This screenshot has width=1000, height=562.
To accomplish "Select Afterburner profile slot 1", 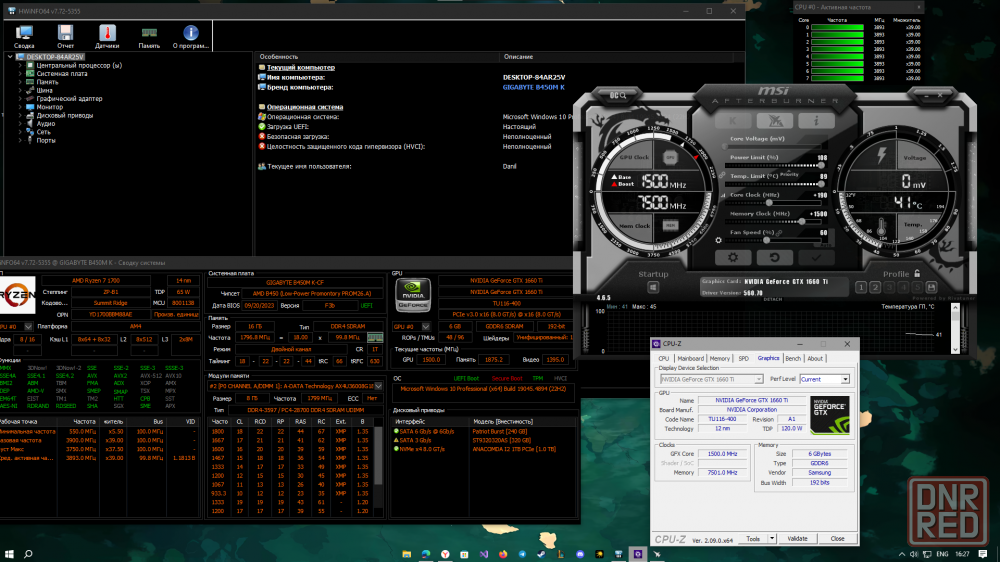I will tap(860, 288).
